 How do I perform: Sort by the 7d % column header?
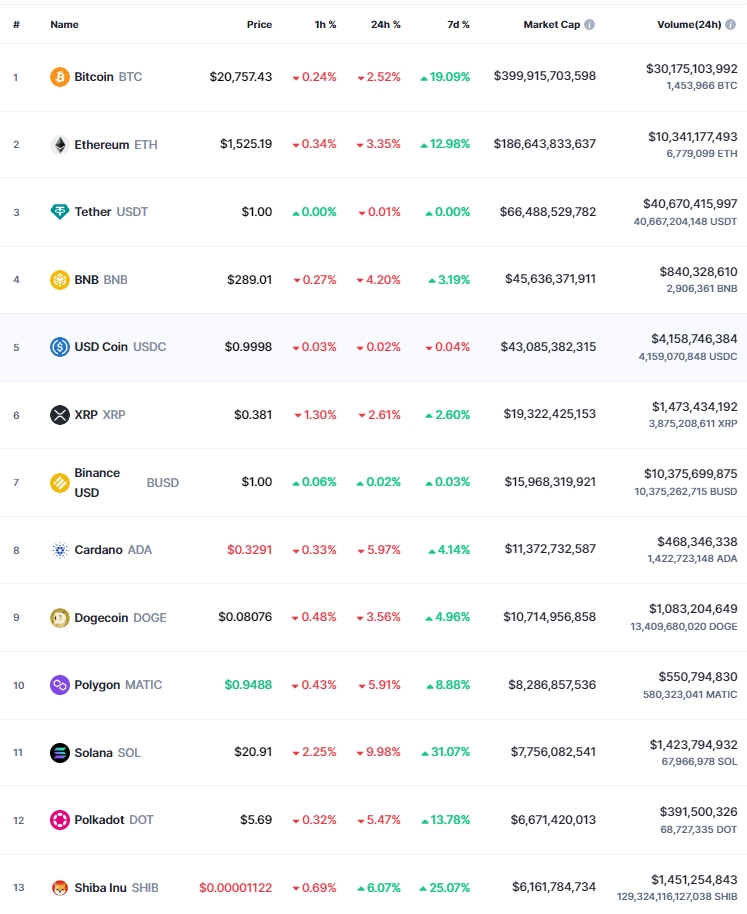coord(458,24)
